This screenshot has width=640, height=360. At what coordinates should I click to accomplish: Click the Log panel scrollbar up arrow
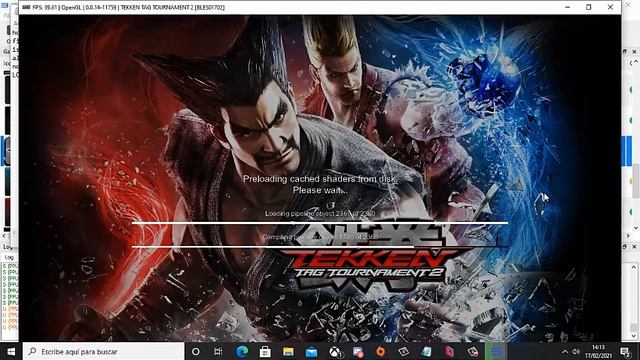(x=634, y=267)
